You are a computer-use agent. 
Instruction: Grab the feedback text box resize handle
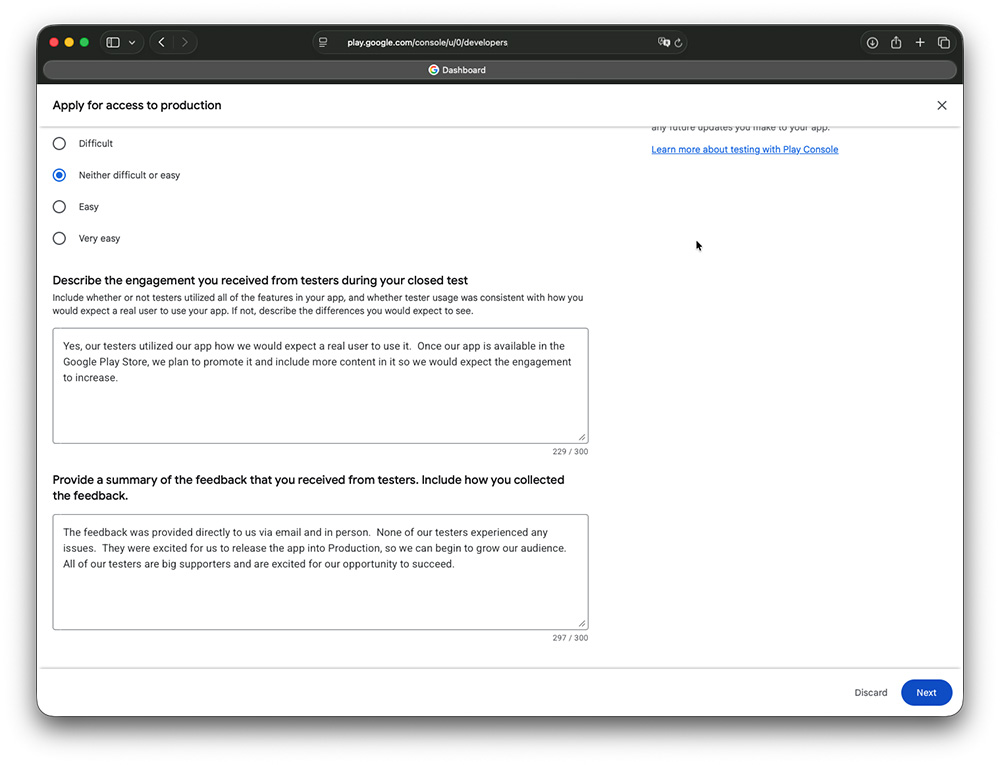pyautogui.click(x=582, y=623)
